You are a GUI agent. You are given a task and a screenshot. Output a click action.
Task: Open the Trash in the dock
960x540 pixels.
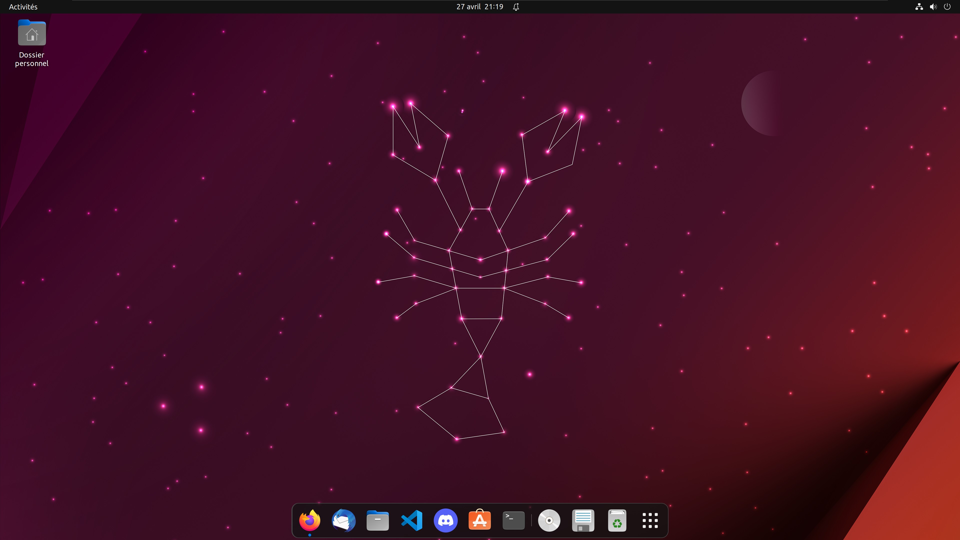point(617,520)
